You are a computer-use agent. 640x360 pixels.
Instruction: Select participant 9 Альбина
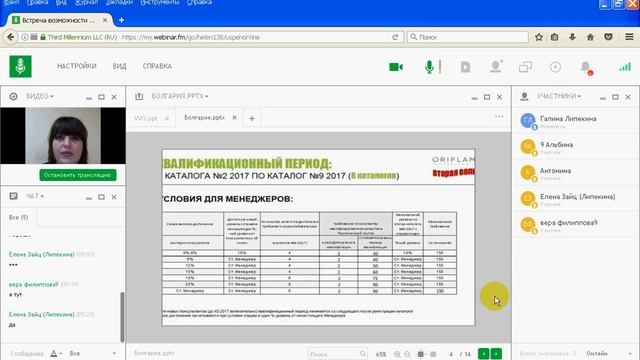click(x=576, y=148)
